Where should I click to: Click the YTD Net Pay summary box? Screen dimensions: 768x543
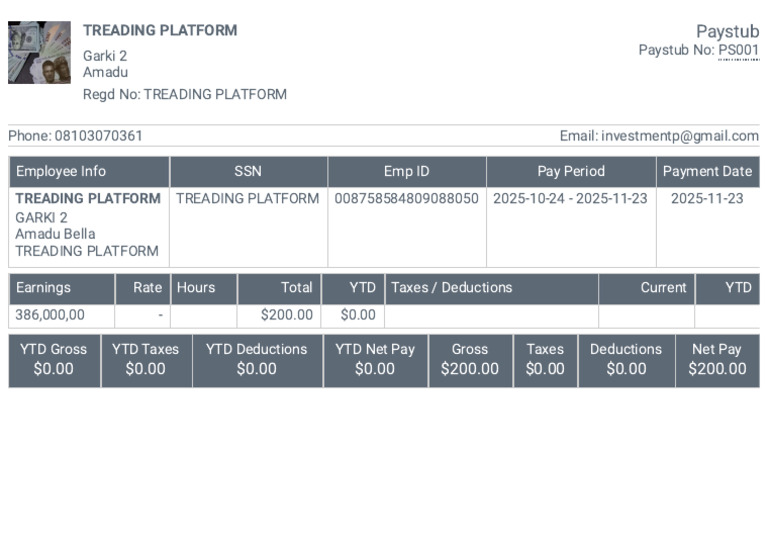point(375,361)
